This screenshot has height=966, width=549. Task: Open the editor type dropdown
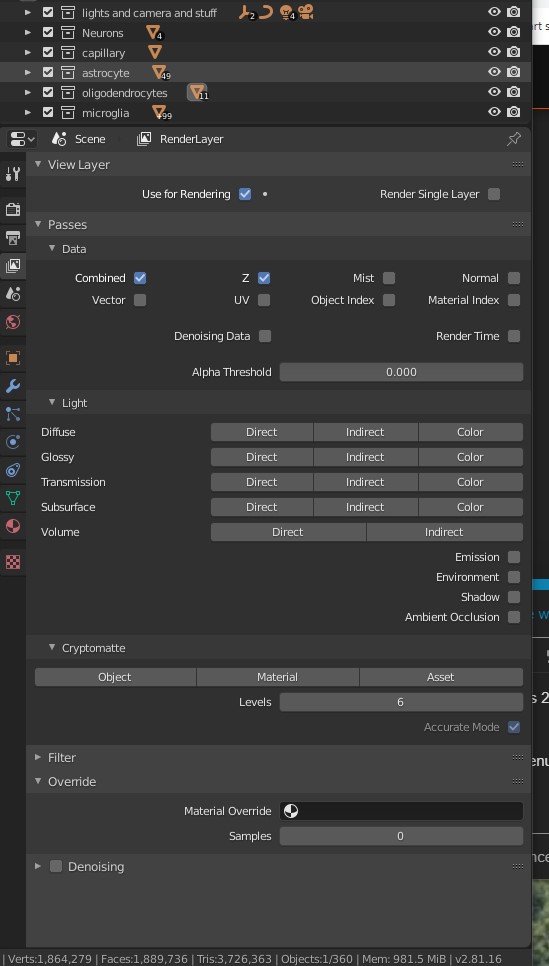point(23,139)
